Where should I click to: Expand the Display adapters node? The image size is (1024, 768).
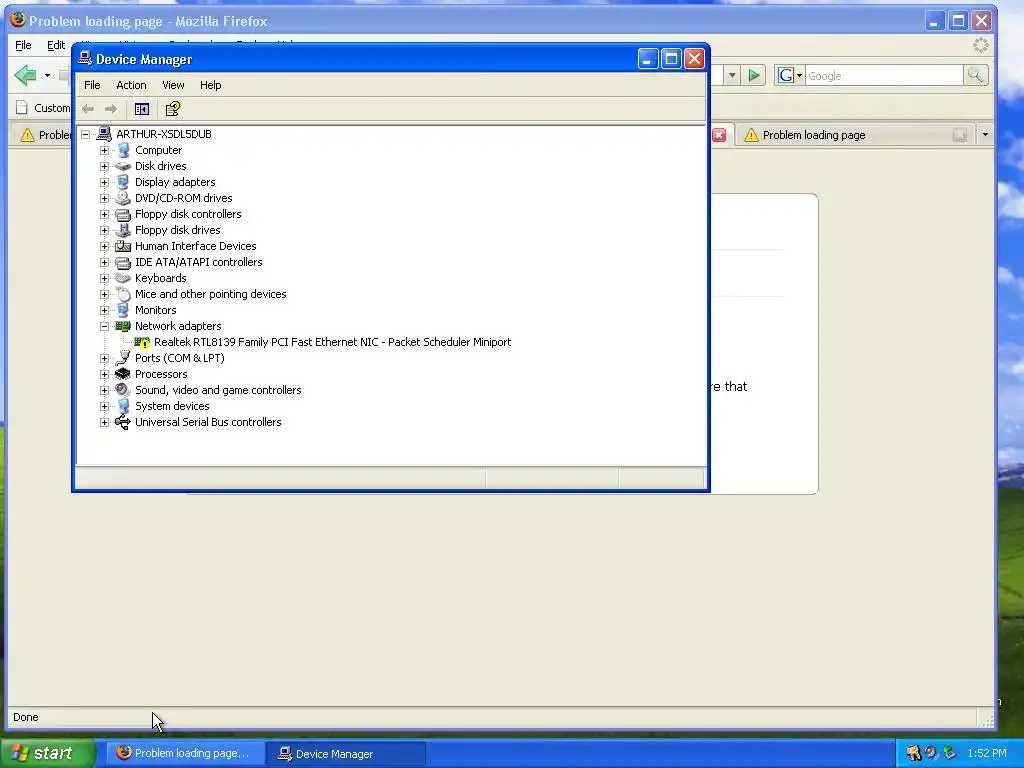[x=104, y=182]
